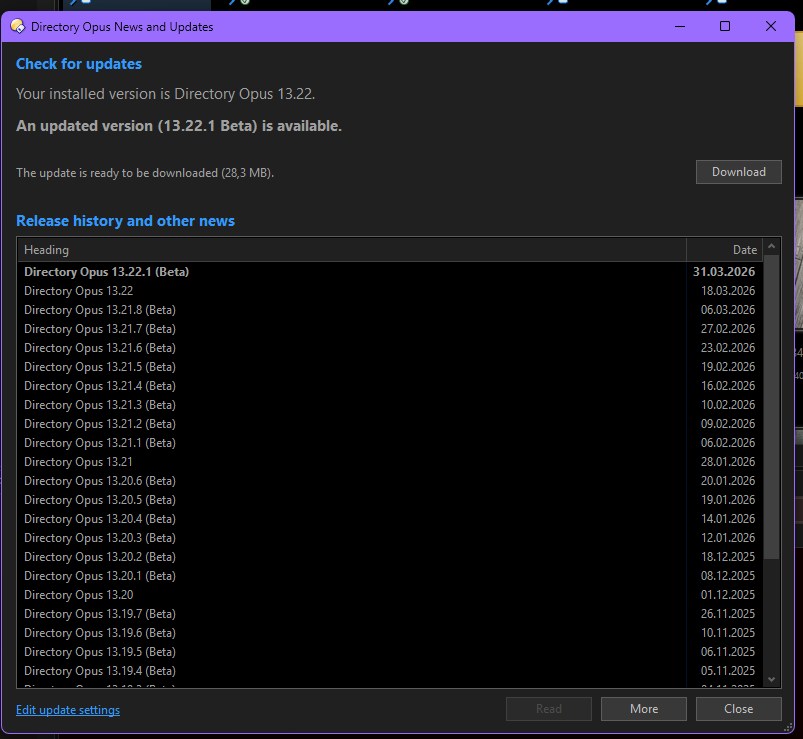This screenshot has width=803, height=739.
Task: Choose the Directory Opus 13.21 release
Action: 79,462
